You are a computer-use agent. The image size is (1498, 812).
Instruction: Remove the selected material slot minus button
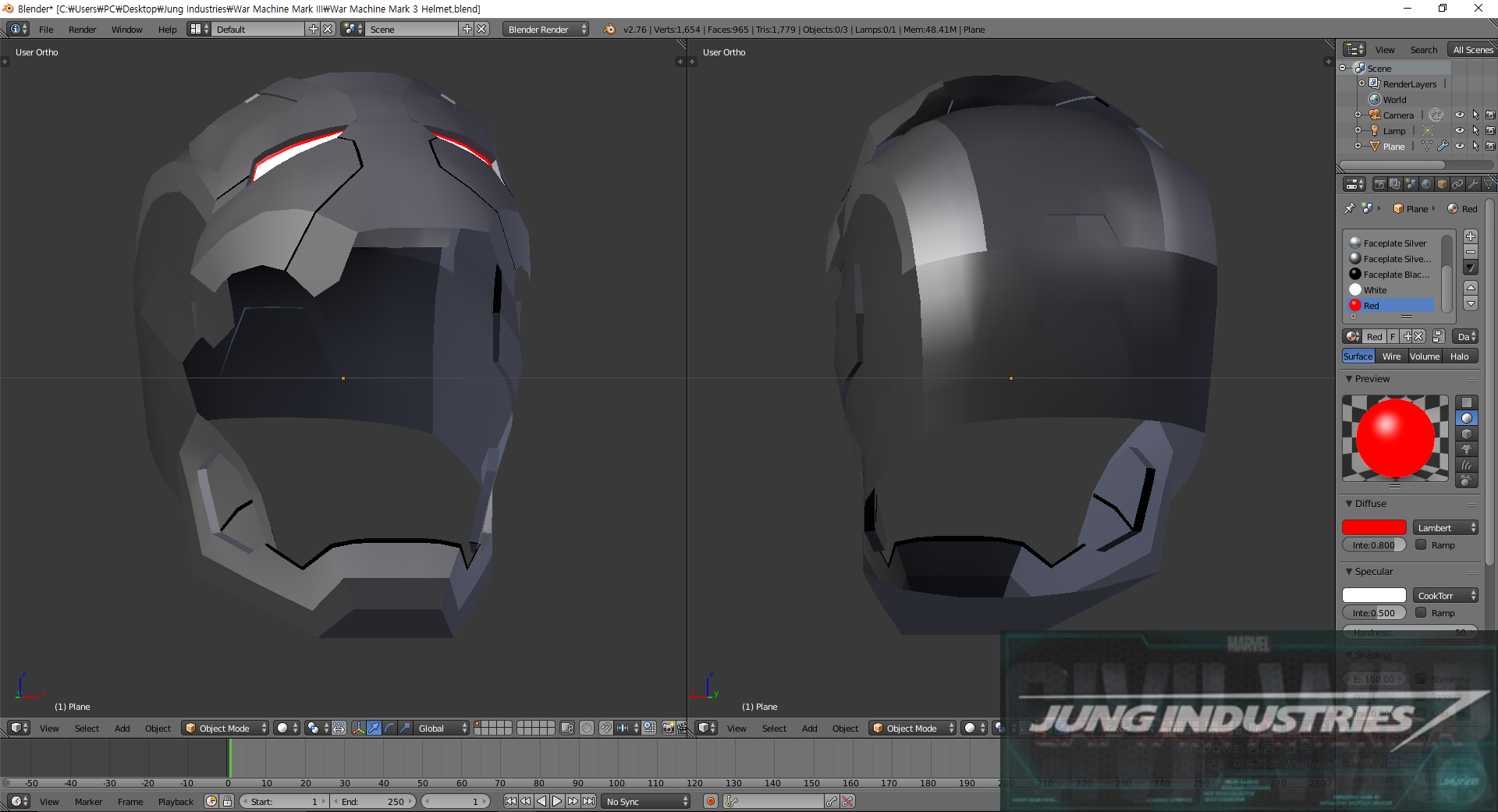pyautogui.click(x=1471, y=252)
